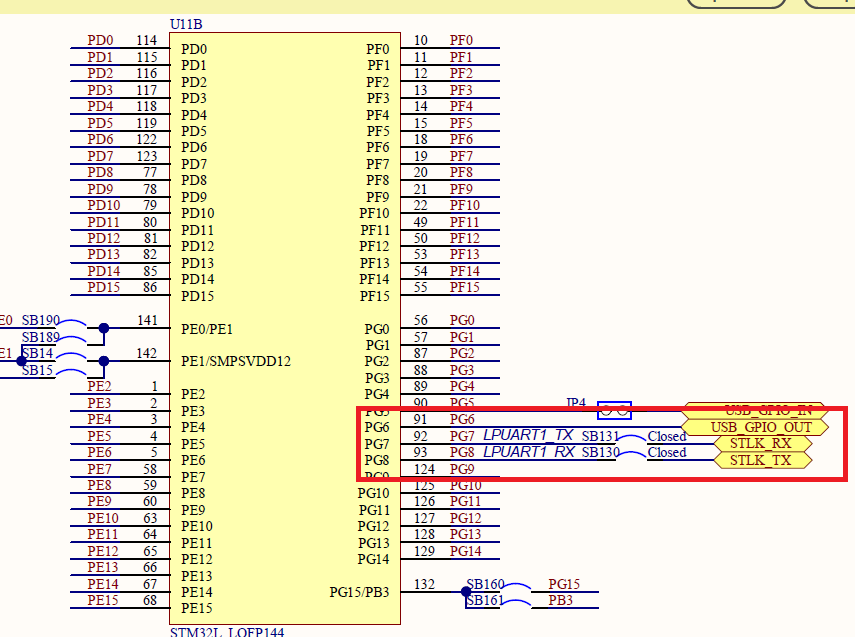Viewport: 855px width, 637px height.
Task: Select solder bridge SB14 label
Action: click(x=37, y=353)
